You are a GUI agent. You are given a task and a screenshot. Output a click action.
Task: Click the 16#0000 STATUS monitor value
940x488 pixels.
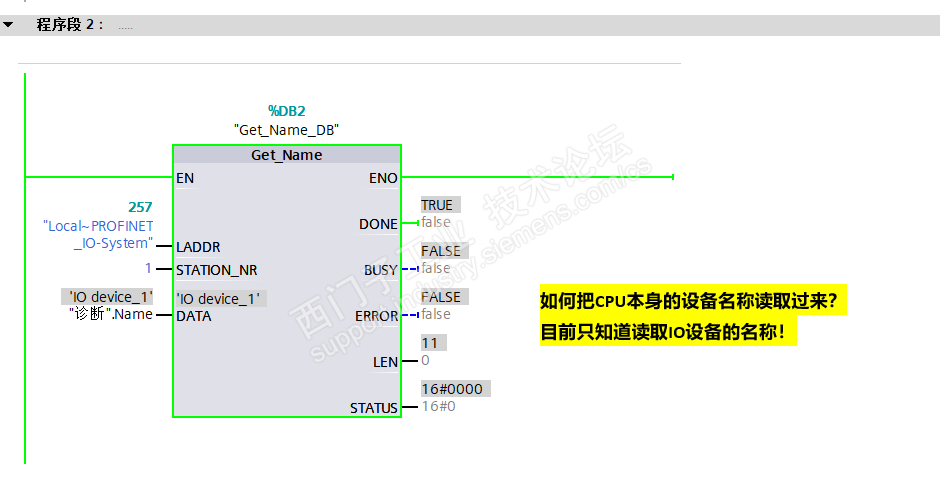[x=456, y=389]
